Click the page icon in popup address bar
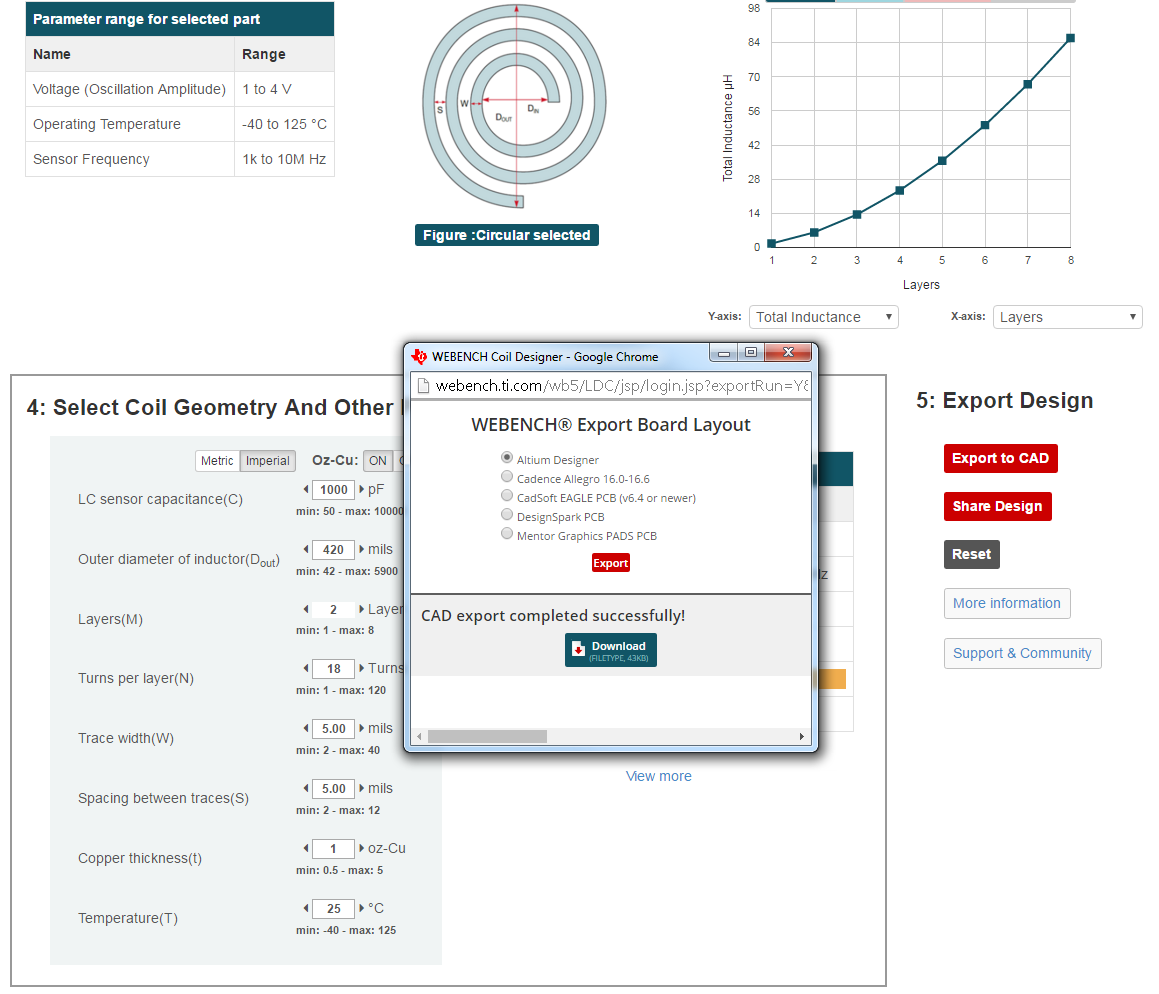The width and height of the screenshot is (1159, 994). pos(424,386)
